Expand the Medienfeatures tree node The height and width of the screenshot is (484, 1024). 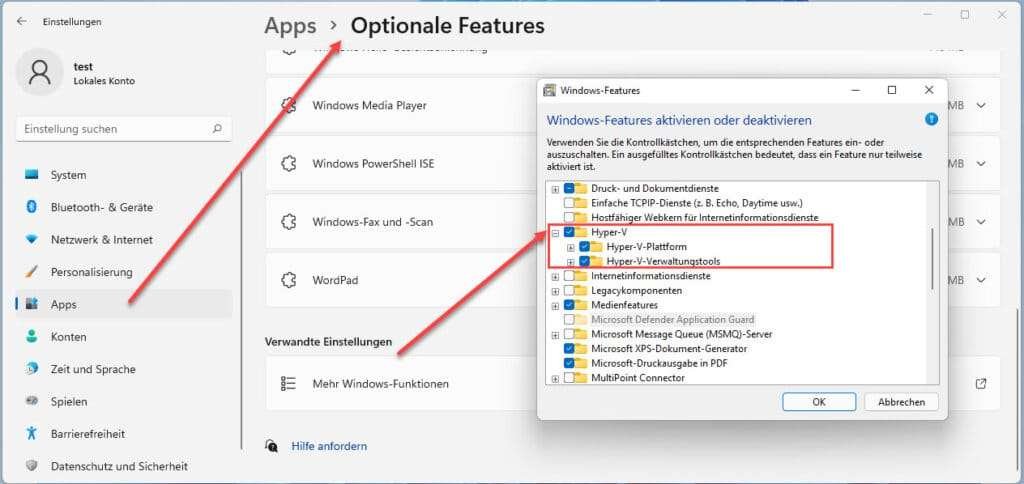[555, 306]
